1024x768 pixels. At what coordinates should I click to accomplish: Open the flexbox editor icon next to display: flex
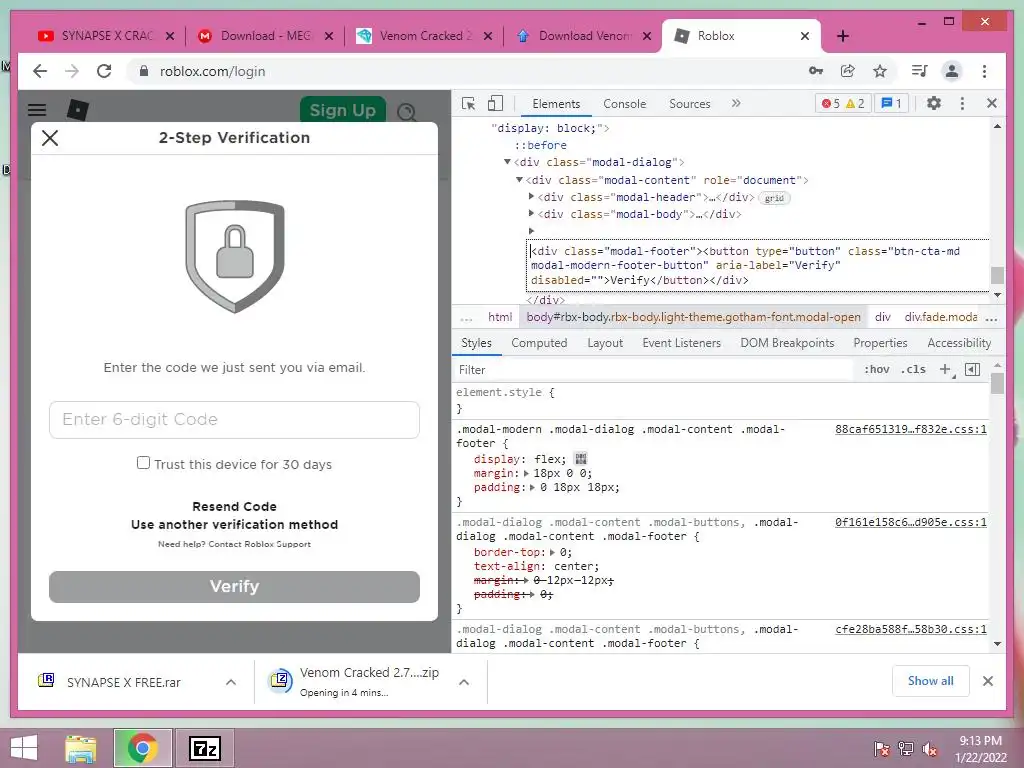581,458
